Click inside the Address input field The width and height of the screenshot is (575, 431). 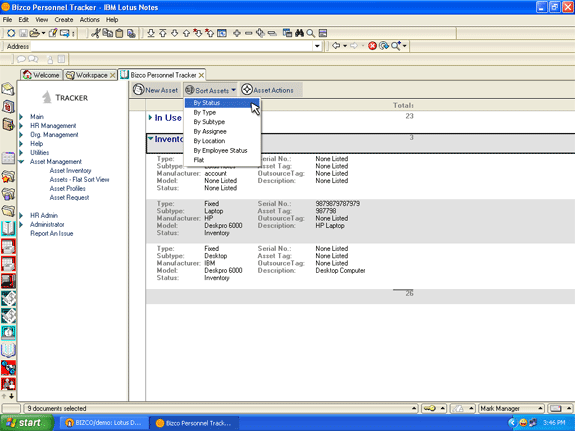(x=172, y=46)
